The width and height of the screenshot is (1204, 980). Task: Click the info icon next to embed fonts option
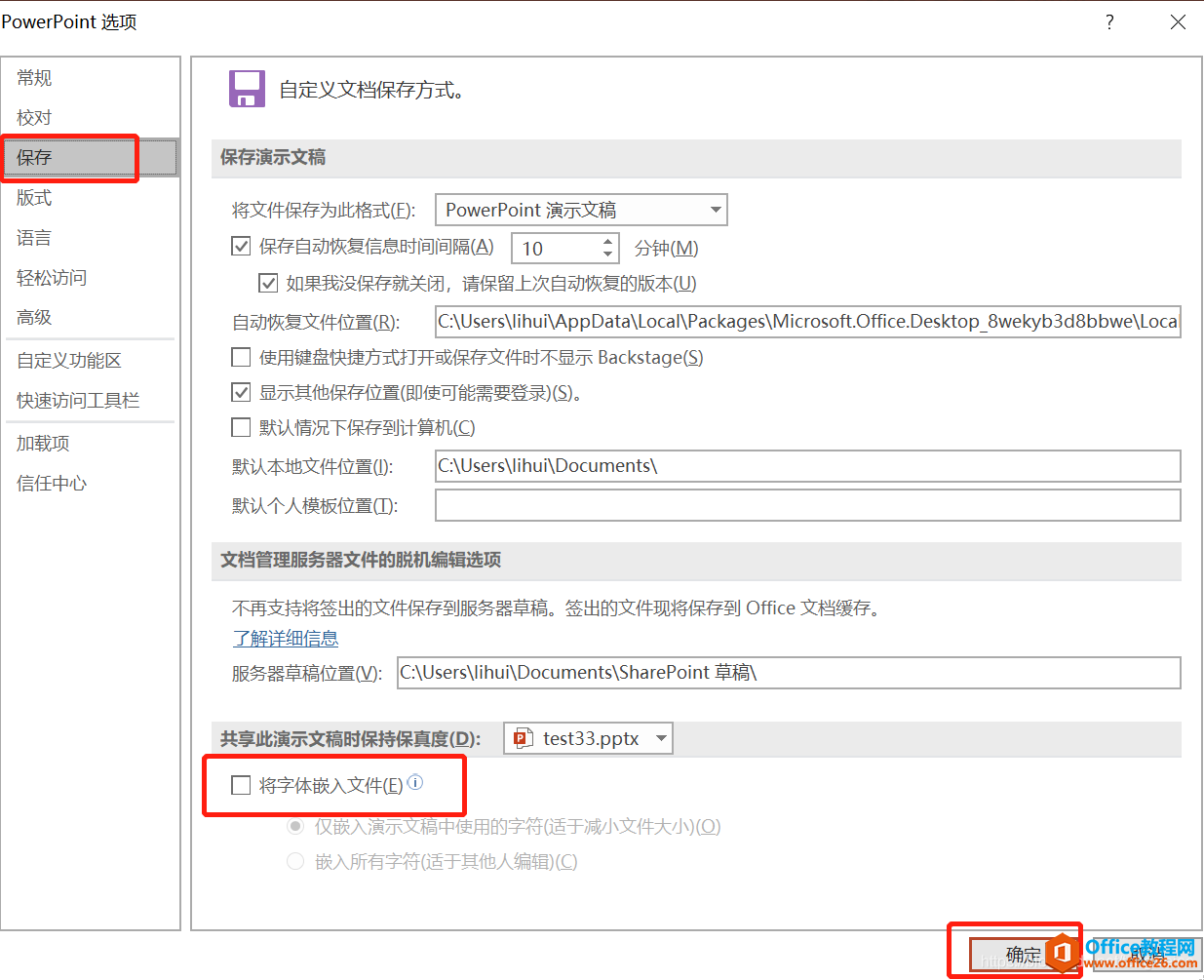415,782
